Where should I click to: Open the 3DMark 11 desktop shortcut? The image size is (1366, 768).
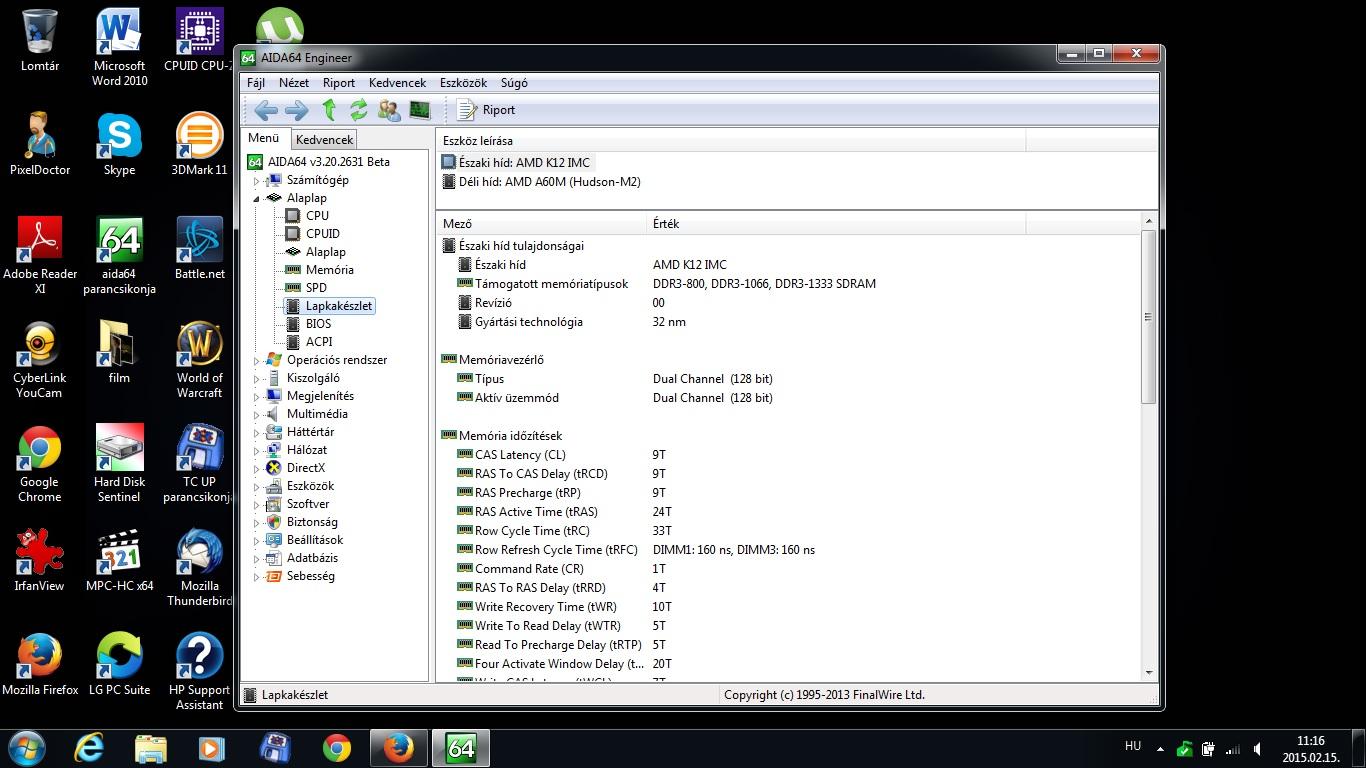click(199, 145)
